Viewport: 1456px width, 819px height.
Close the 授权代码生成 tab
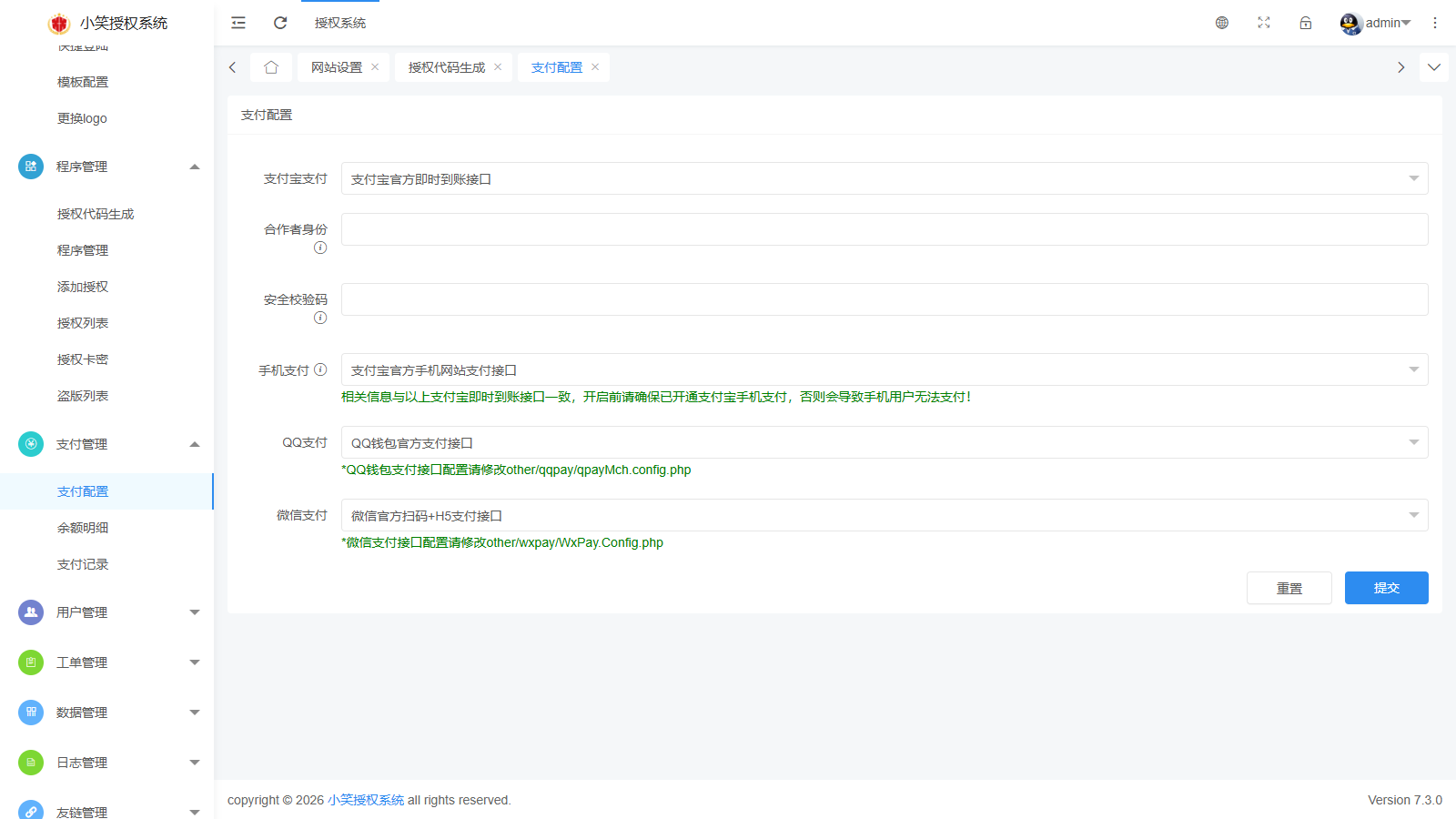498,67
